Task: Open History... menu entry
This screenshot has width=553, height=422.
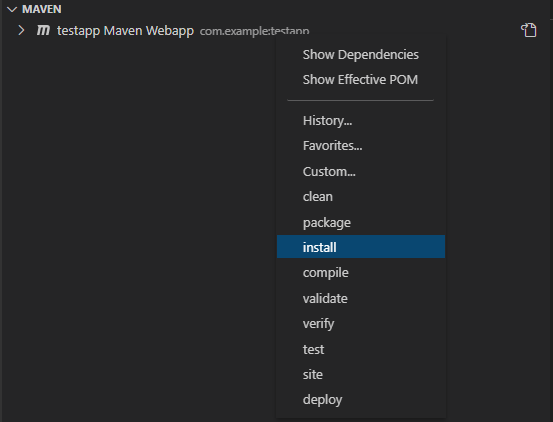Action: click(x=361, y=121)
